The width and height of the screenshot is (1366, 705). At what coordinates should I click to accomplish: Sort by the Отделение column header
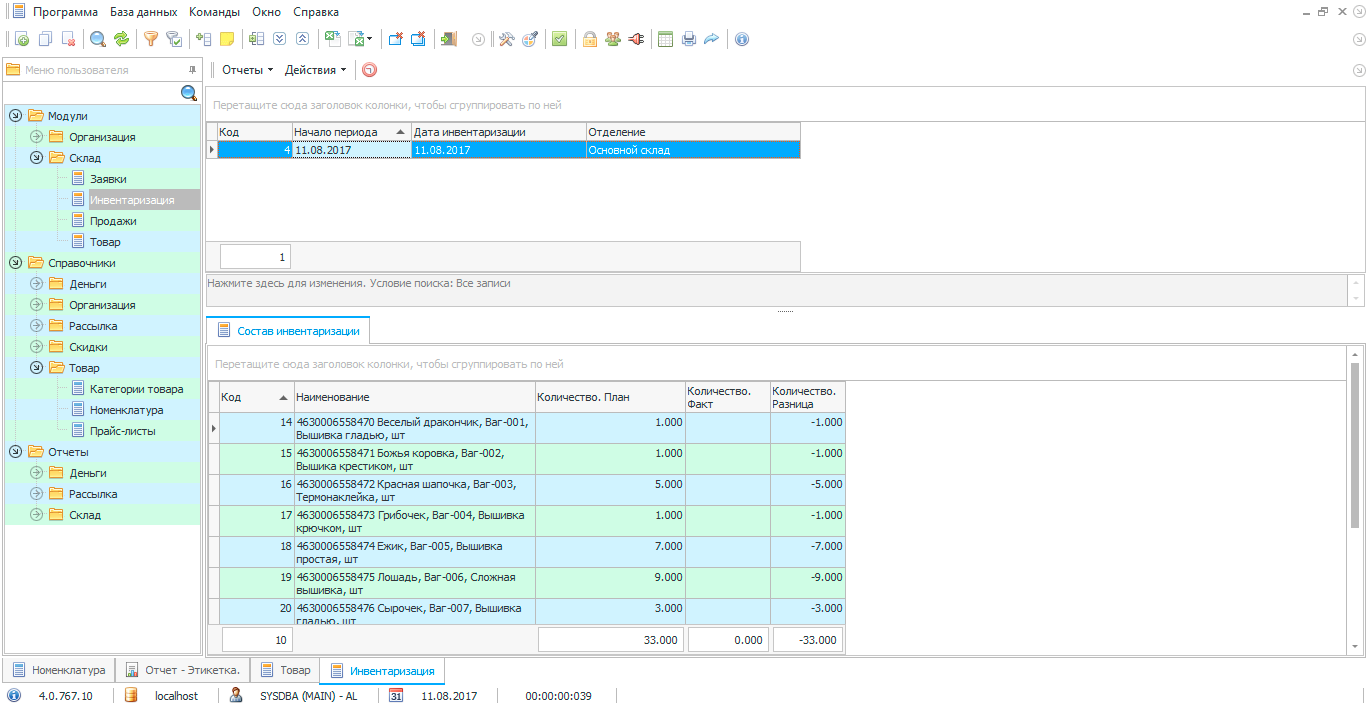click(x=693, y=132)
